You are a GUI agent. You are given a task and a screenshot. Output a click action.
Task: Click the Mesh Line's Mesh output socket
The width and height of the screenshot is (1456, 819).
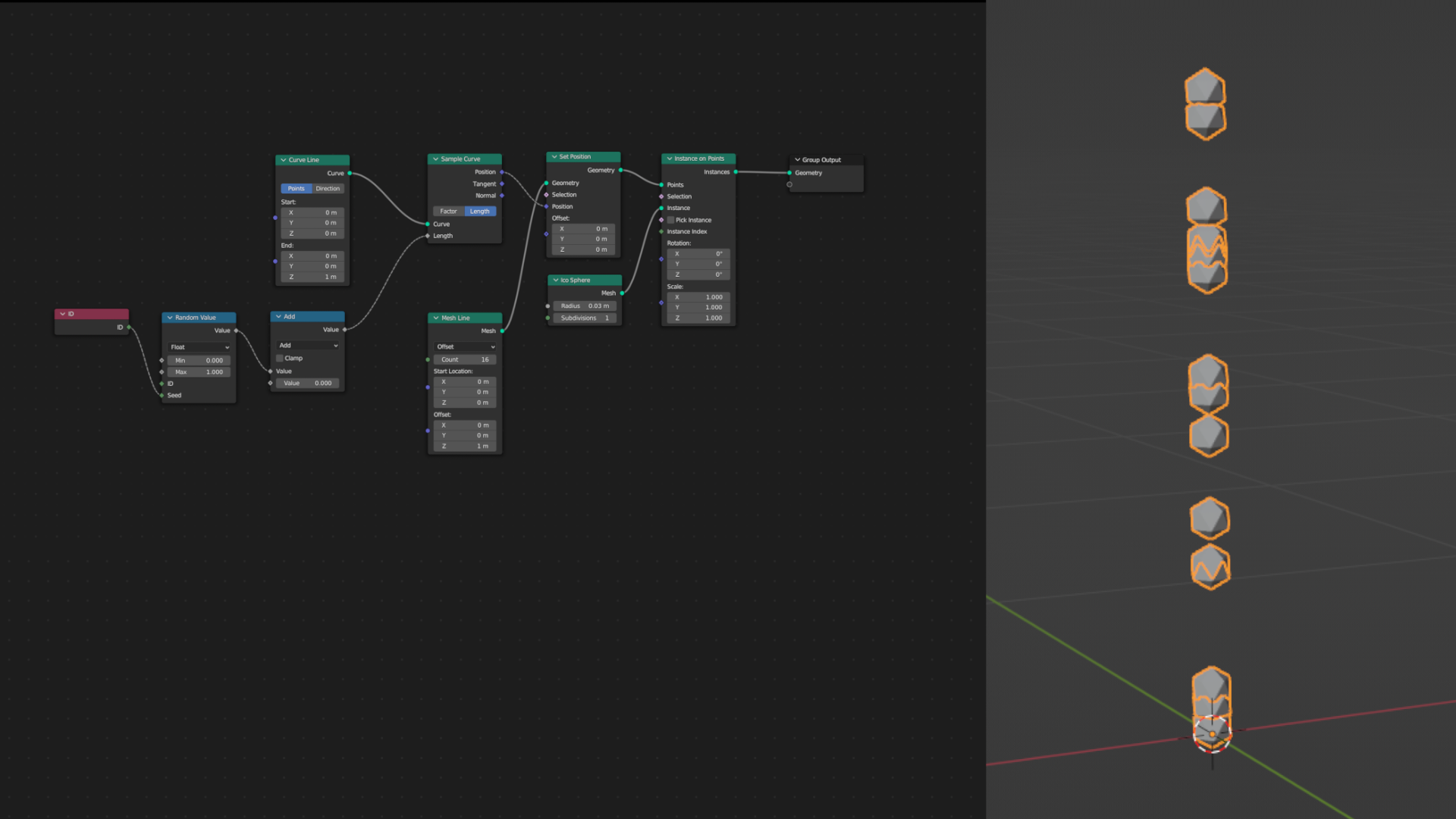click(502, 331)
